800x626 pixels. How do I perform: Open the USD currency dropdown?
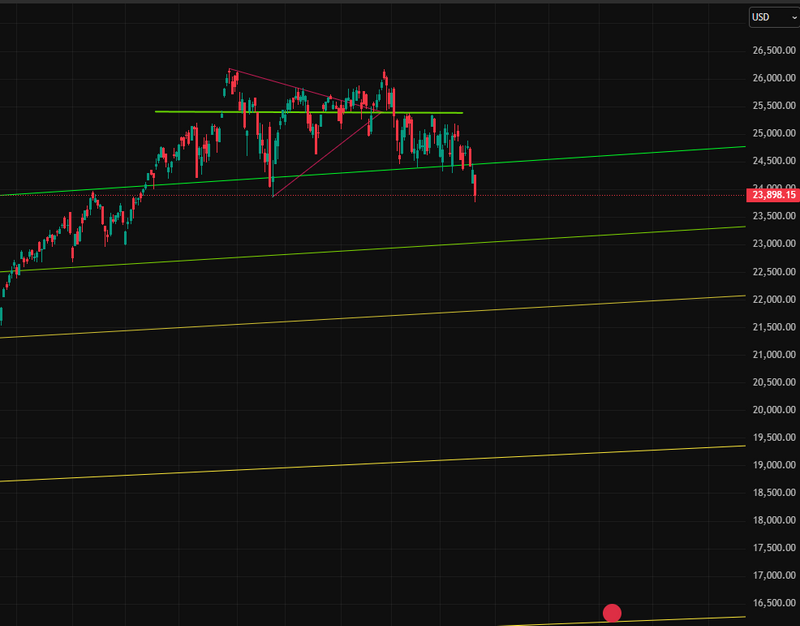772,17
